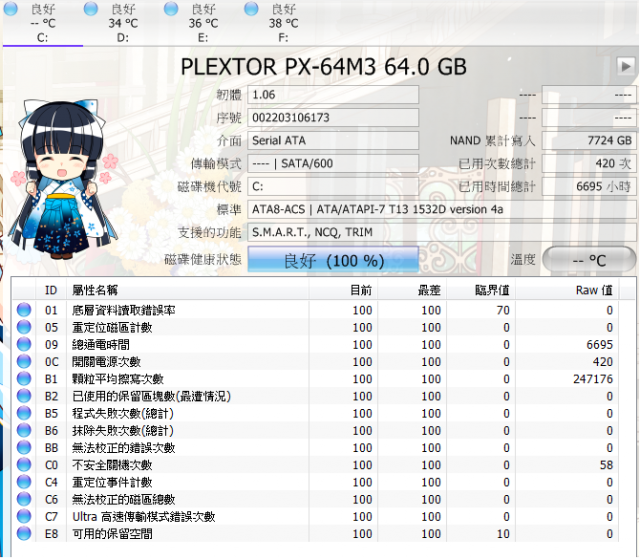Screen dimensions: 640x560
Task: Select the E: drive tab at 36 °C
Action: (x=203, y=23)
